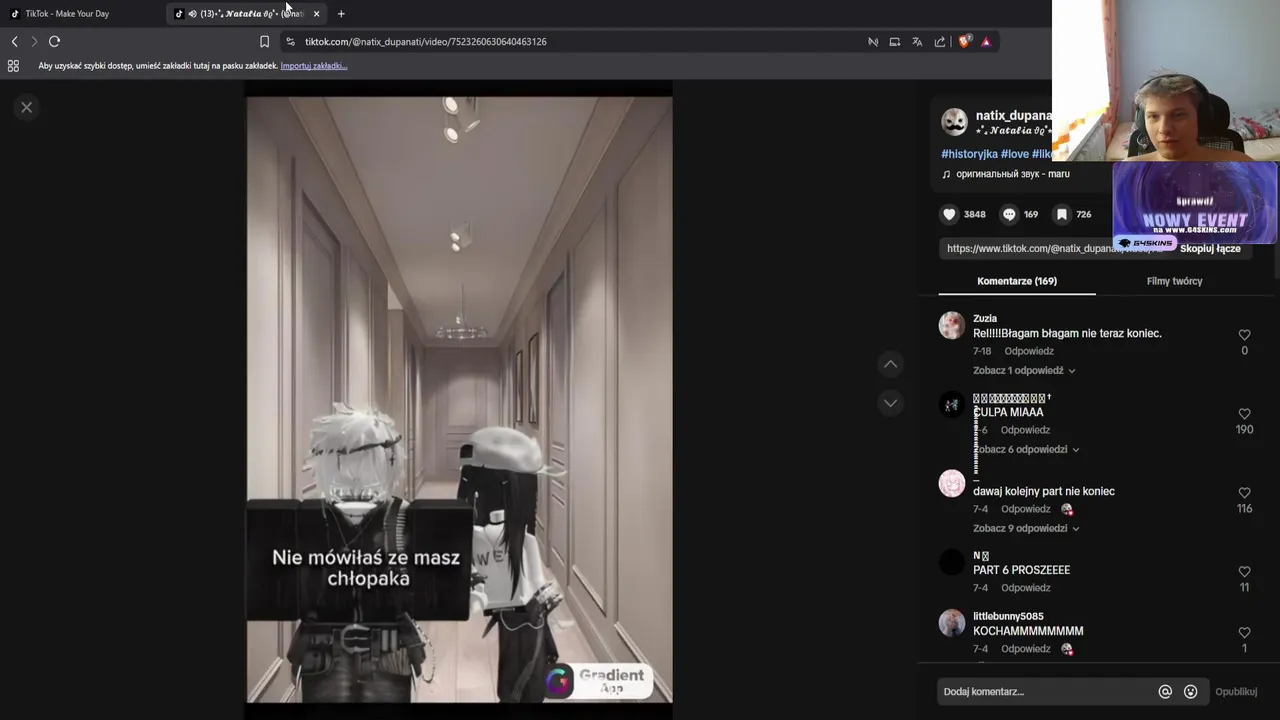This screenshot has width=1280, height=720.
Task: Click the 'Zuzia' commenter name
Action: pos(985,318)
